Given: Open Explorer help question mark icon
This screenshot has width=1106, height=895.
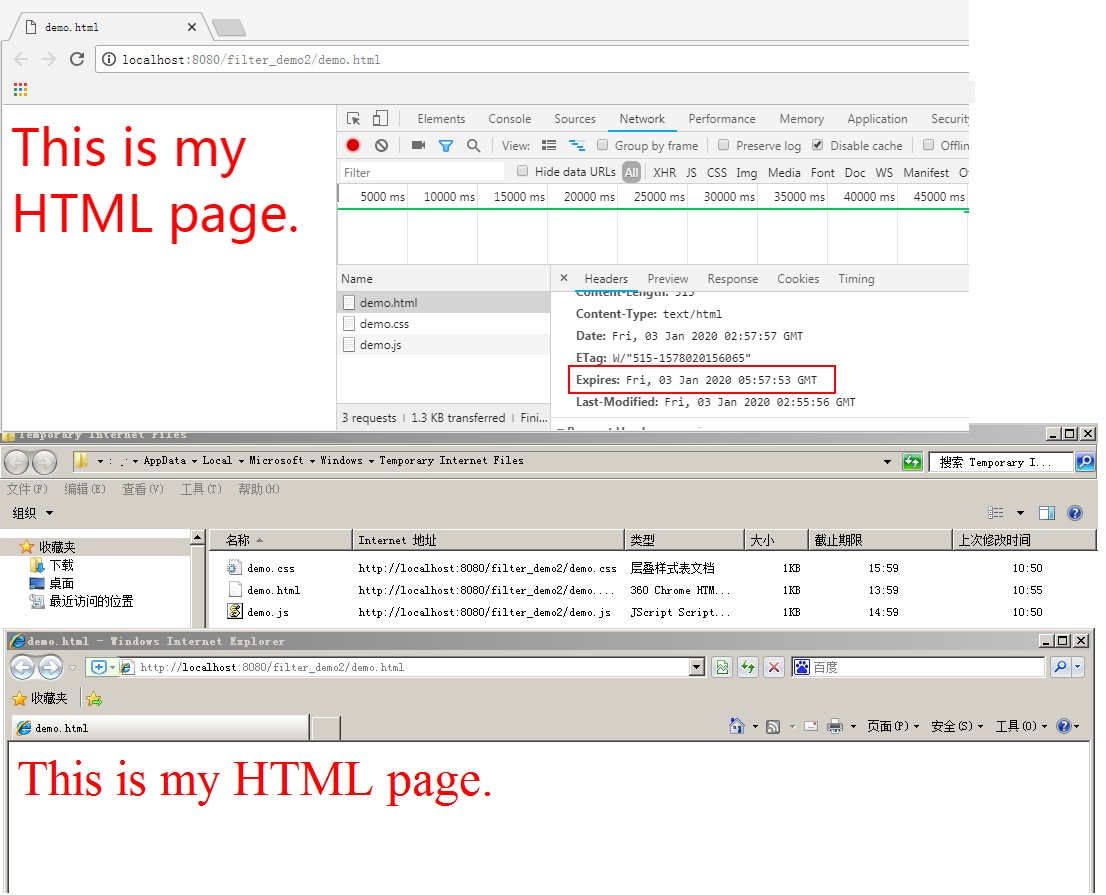Looking at the screenshot, I should tap(1075, 513).
